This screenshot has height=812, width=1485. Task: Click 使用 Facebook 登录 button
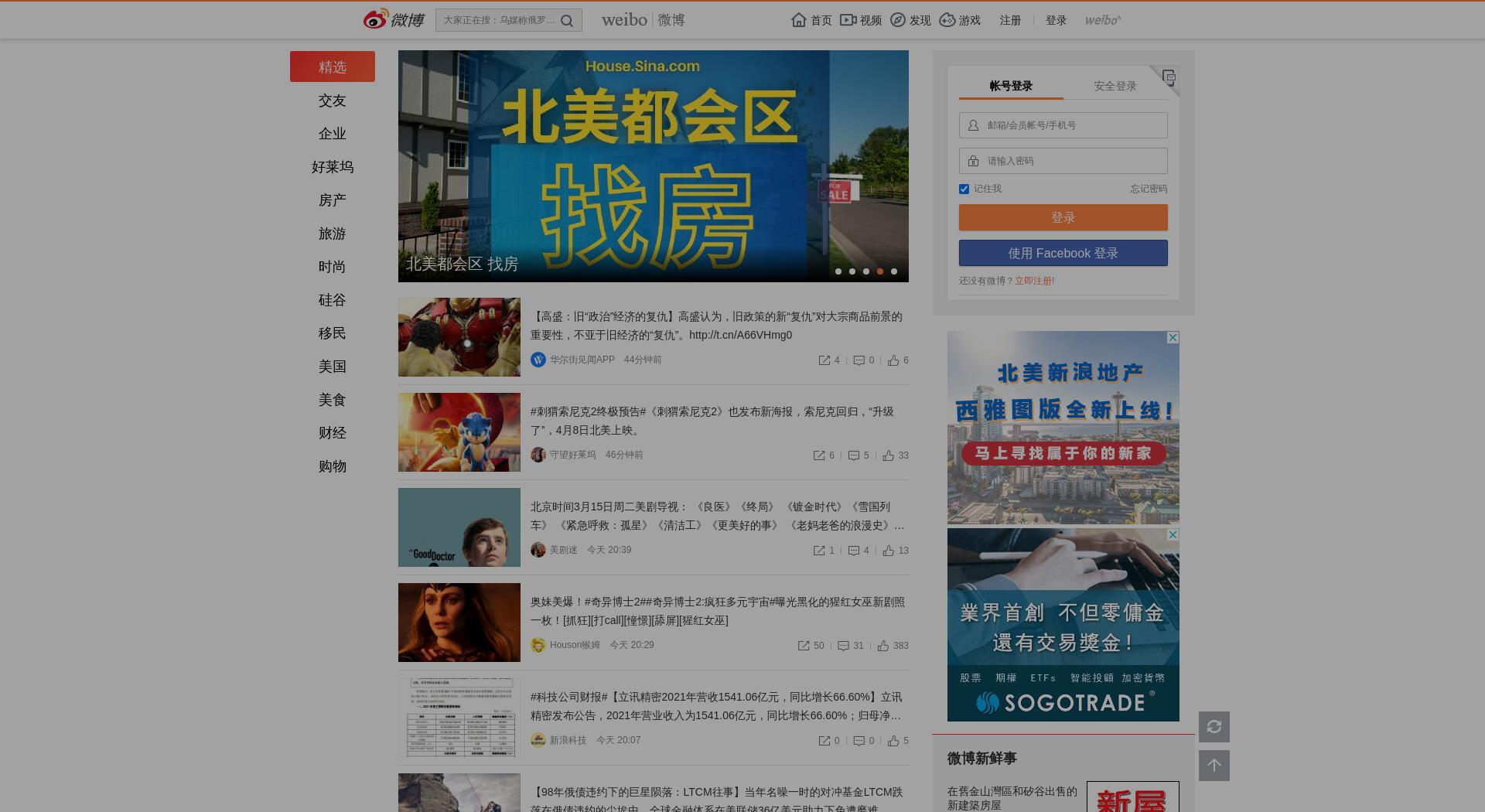tap(1063, 253)
